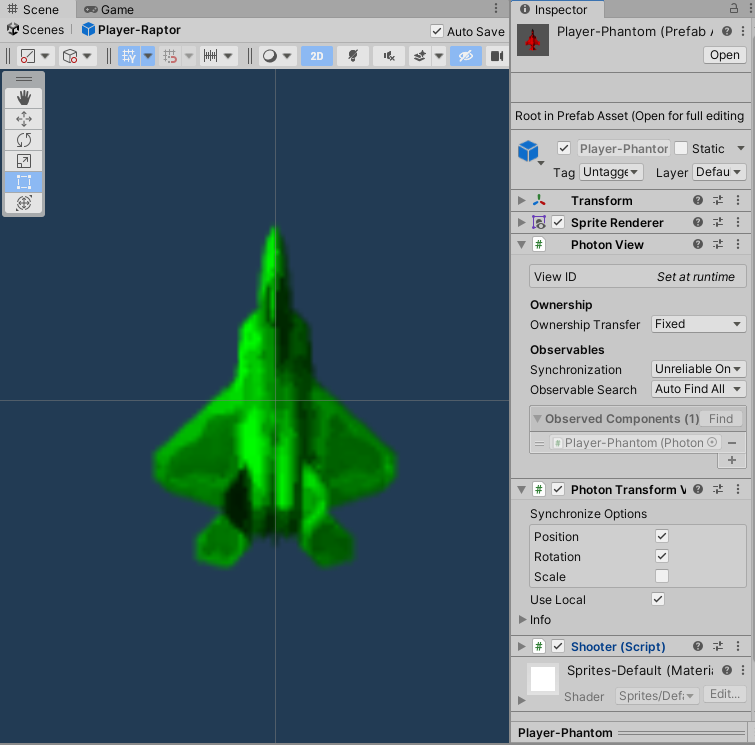Expand Shooter (Script) component

coord(521,646)
